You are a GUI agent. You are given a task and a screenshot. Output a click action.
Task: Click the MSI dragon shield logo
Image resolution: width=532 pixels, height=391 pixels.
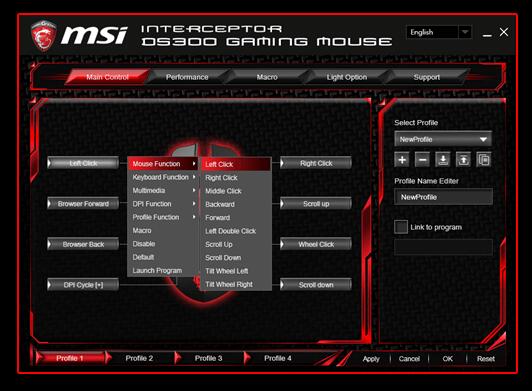pos(43,36)
